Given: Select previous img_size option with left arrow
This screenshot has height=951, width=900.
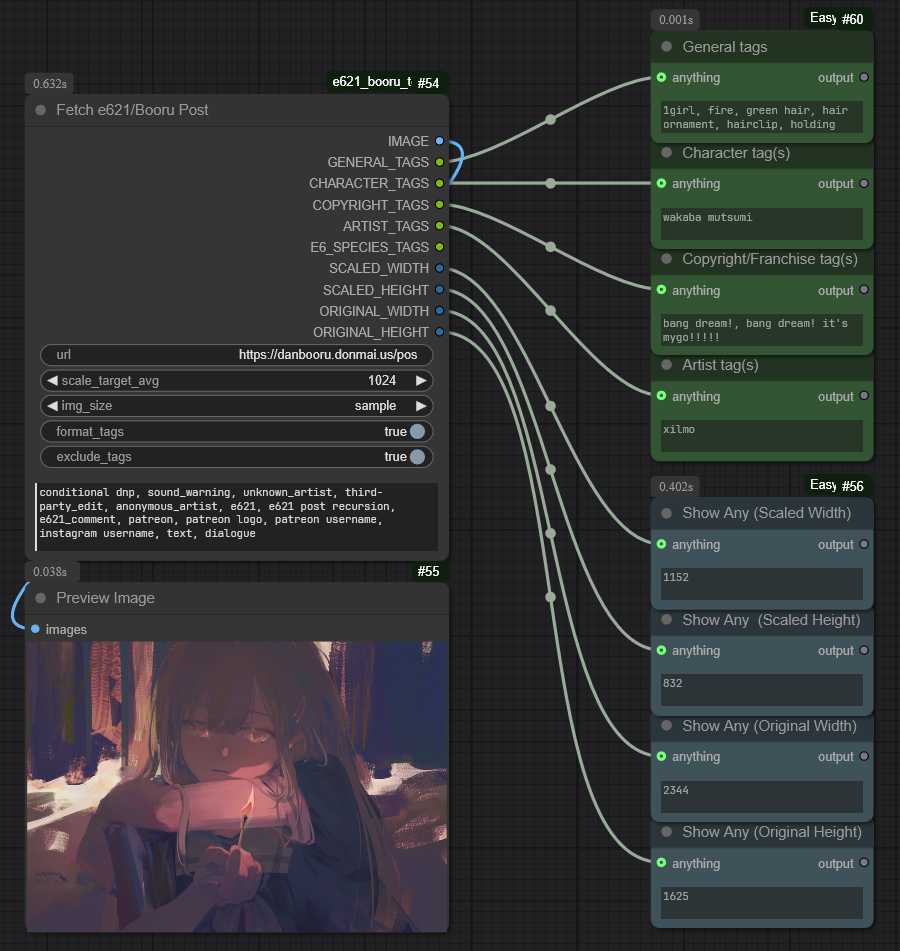Looking at the screenshot, I should click(x=52, y=406).
